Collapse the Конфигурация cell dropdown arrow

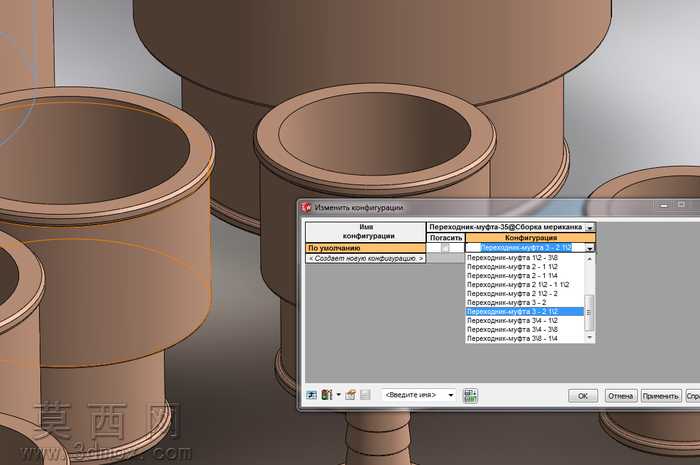pos(590,248)
